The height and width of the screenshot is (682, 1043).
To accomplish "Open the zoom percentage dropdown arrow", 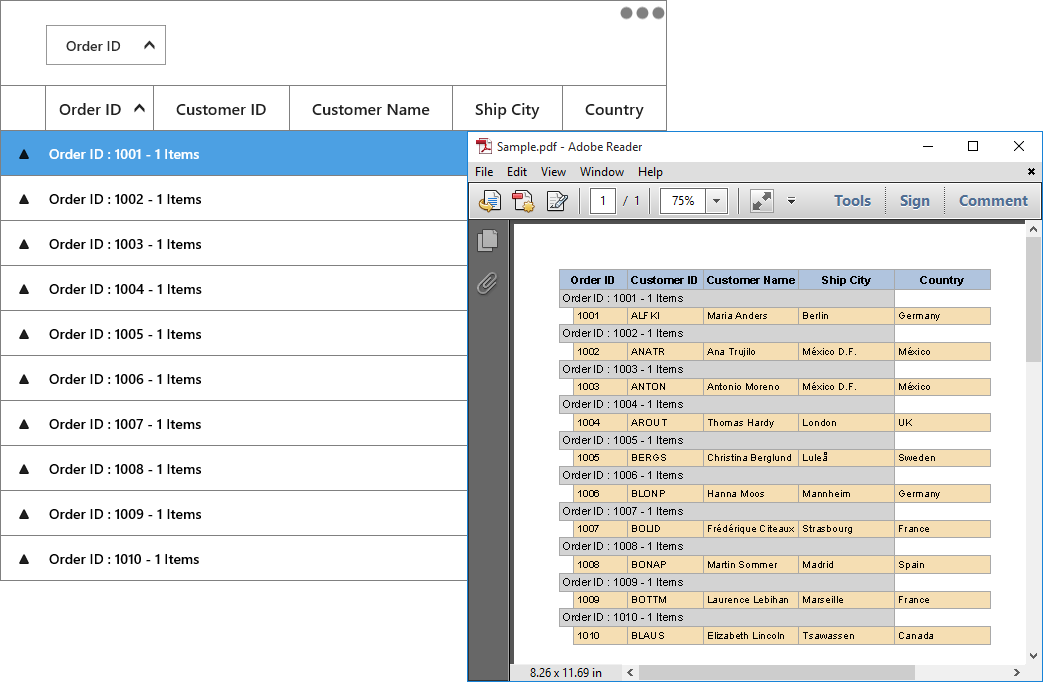I will tap(716, 201).
